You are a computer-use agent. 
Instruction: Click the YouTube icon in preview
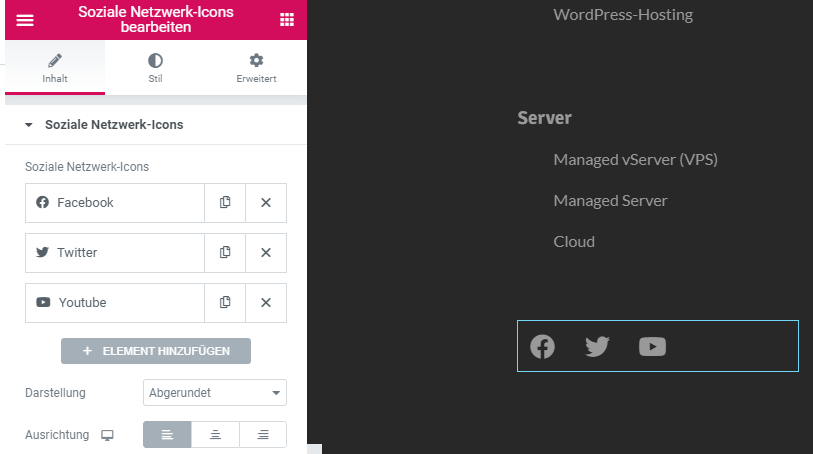[652, 346]
